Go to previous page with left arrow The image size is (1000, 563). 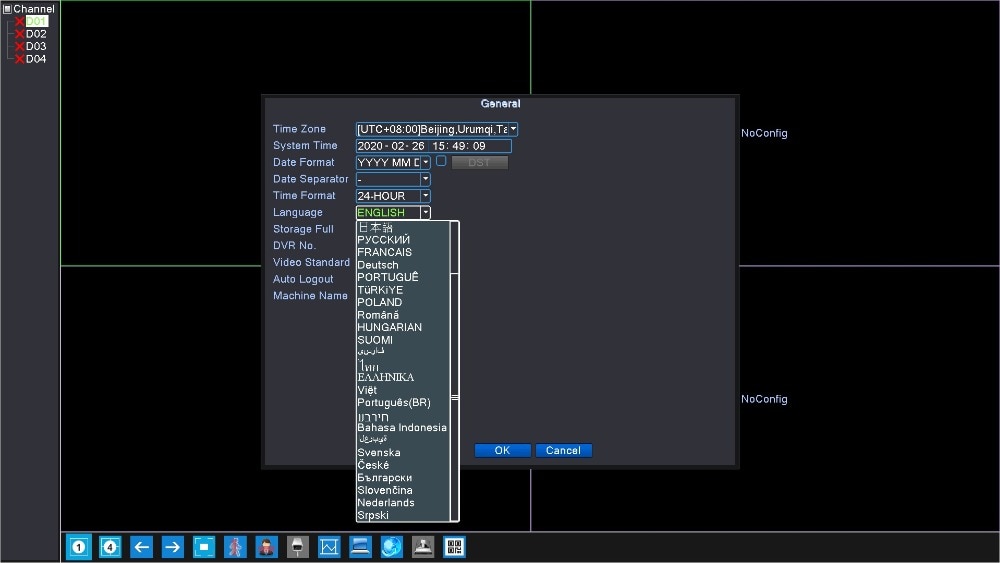142,546
